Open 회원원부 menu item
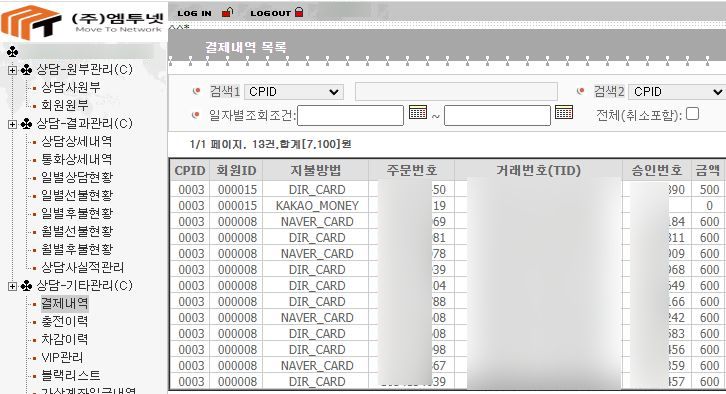Screen dimensions: 726x394 click(65, 105)
